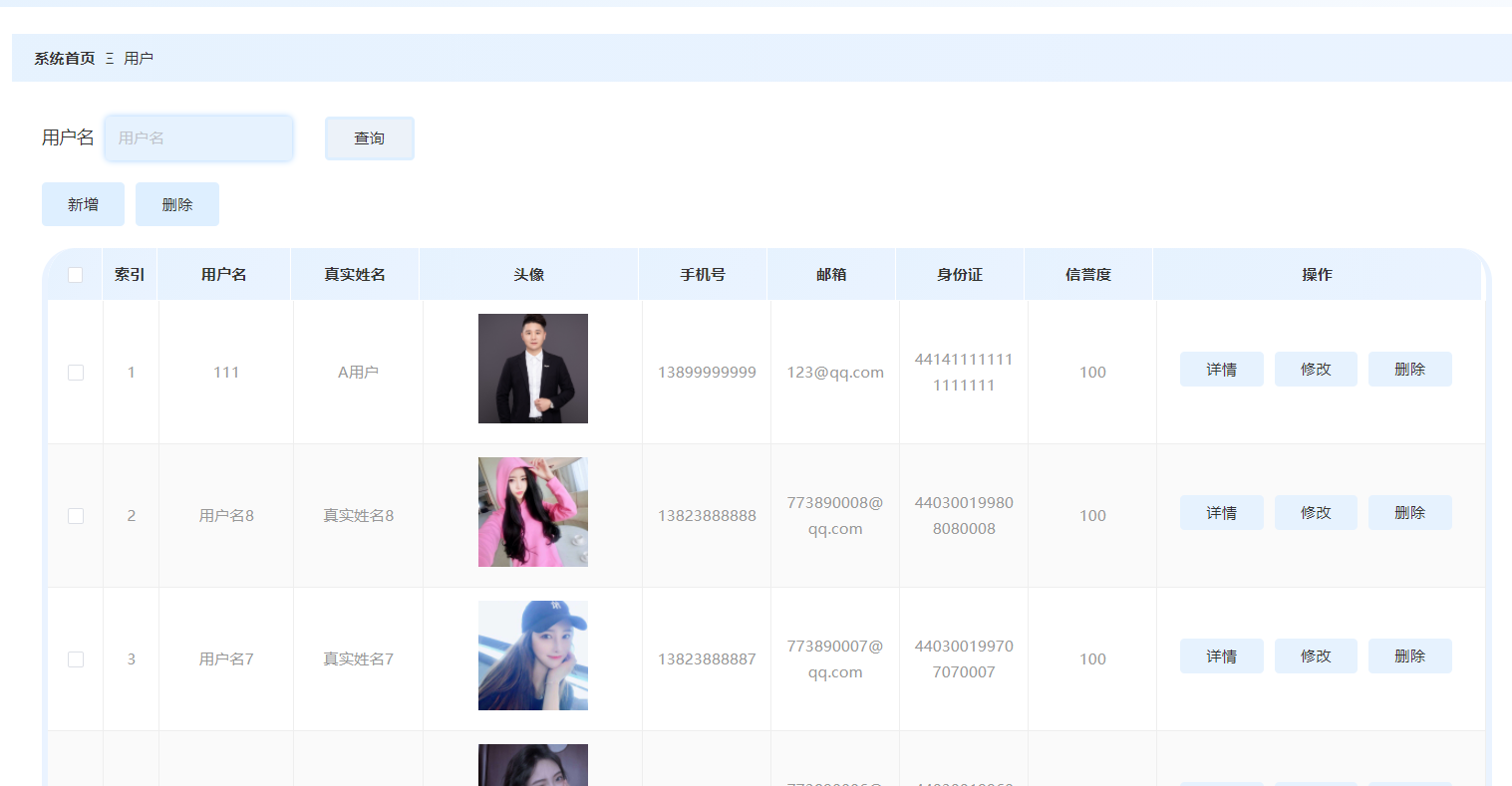Click the 手机号 column header
The height and width of the screenshot is (786, 1512).
(703, 275)
